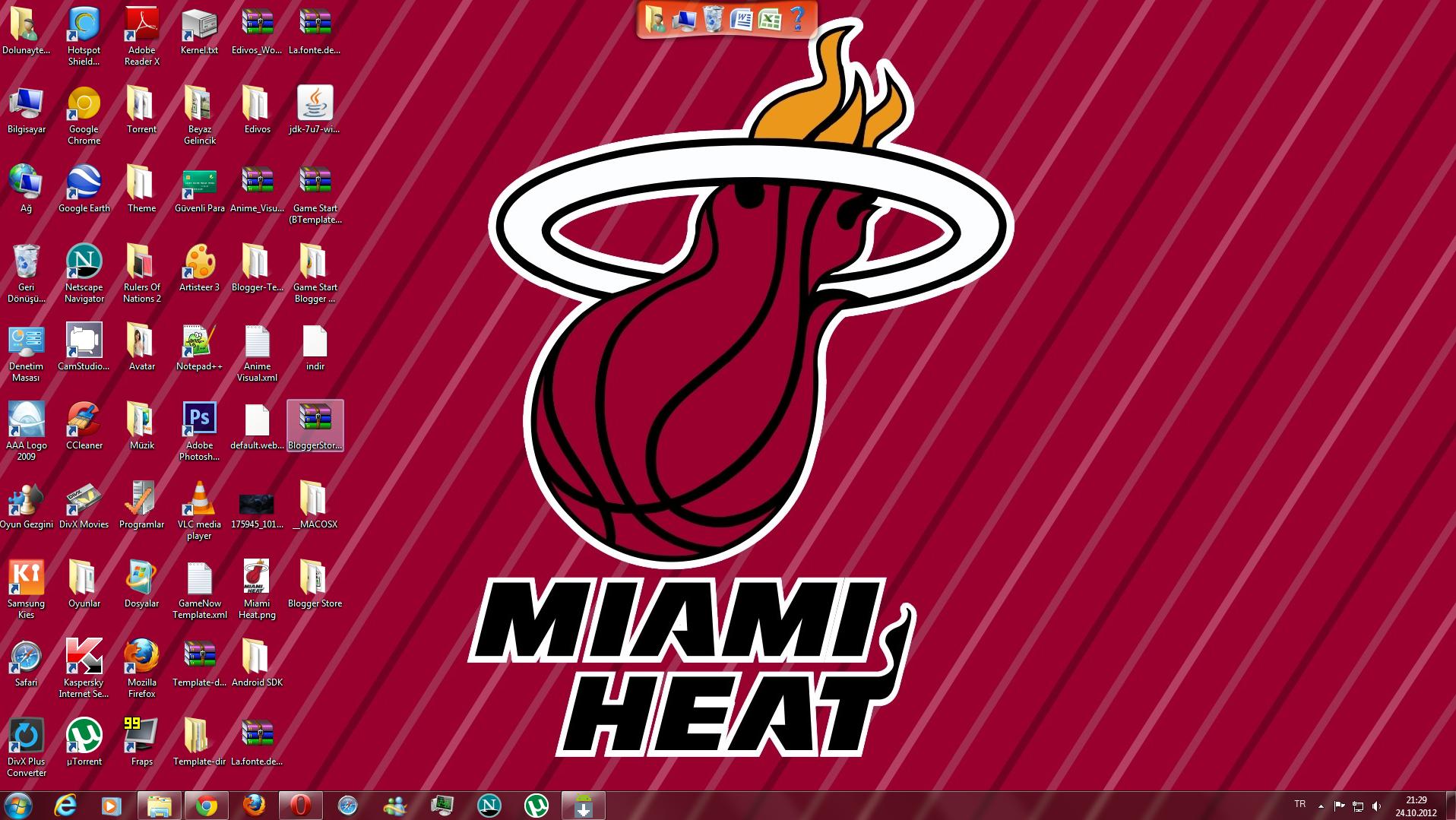Switch to Opera in the taskbar
The image size is (1456, 820).
click(x=300, y=806)
